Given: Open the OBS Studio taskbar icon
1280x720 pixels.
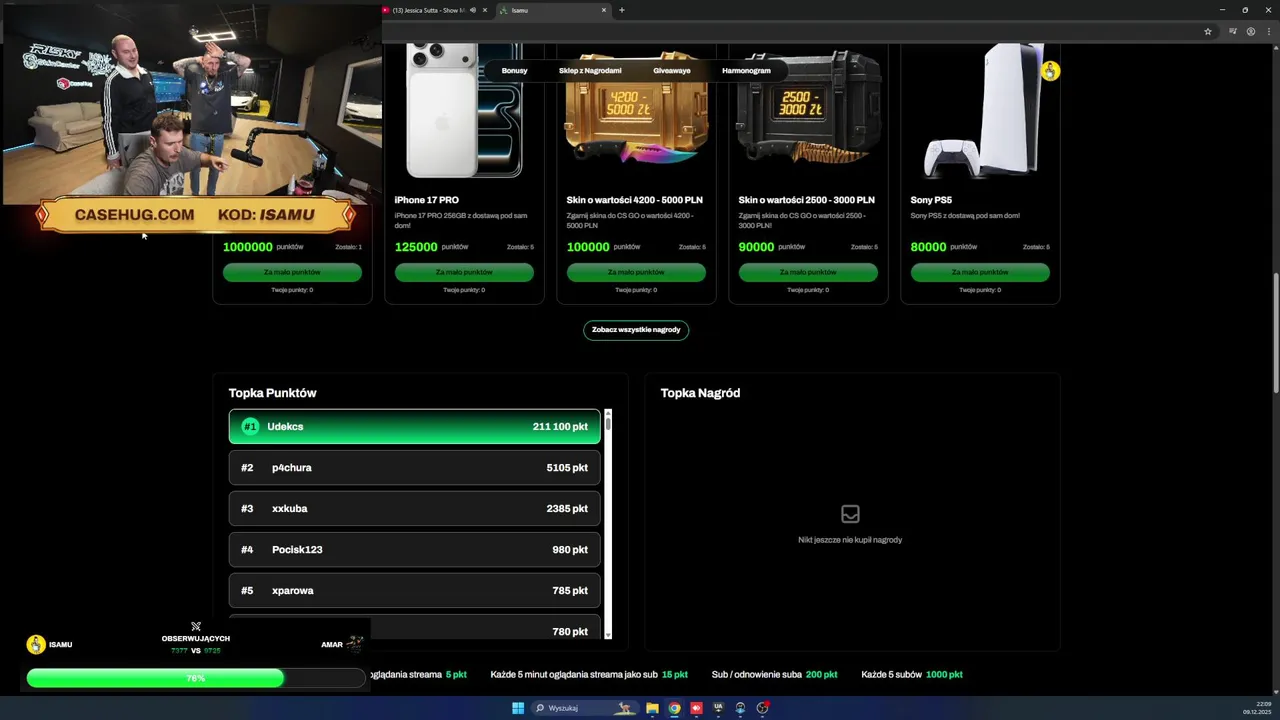Looking at the screenshot, I should tap(762, 708).
